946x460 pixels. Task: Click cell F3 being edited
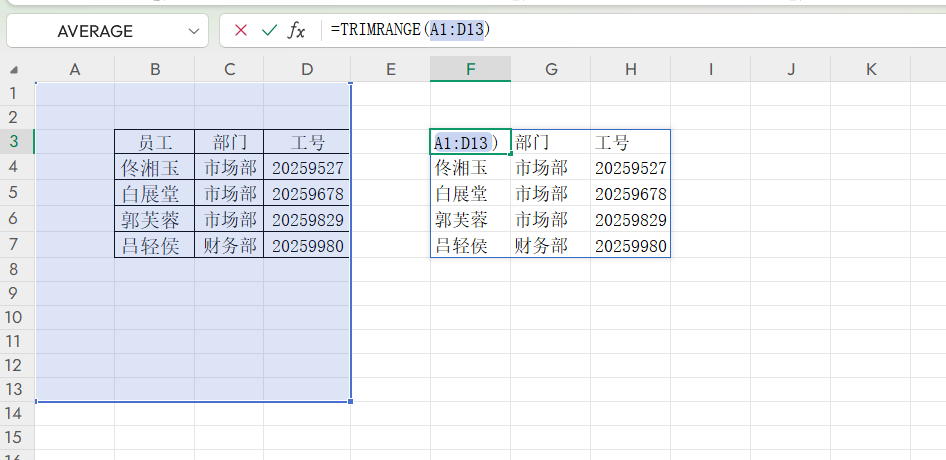pos(470,142)
